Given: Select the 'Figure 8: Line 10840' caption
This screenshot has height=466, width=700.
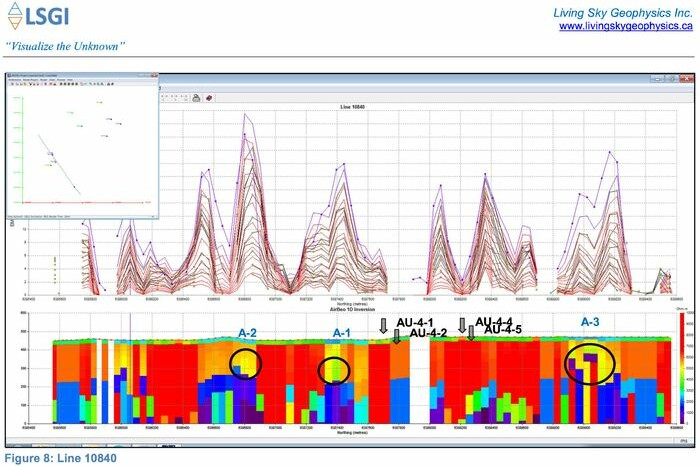Looking at the screenshot, I should click(x=61, y=458).
